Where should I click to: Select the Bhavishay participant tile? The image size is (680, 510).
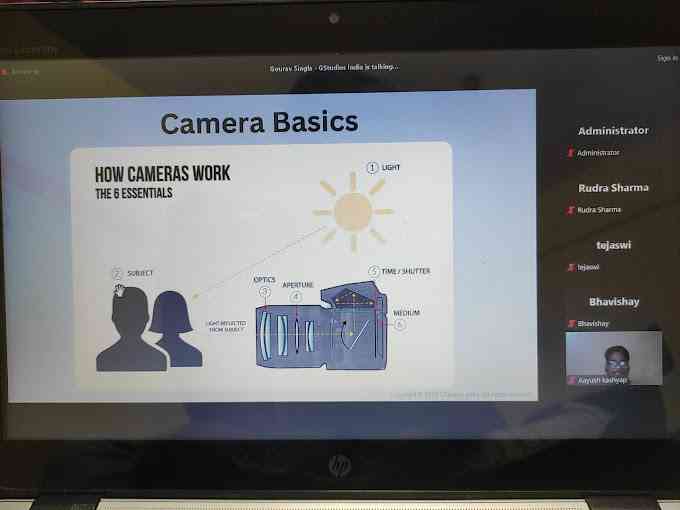pos(612,302)
